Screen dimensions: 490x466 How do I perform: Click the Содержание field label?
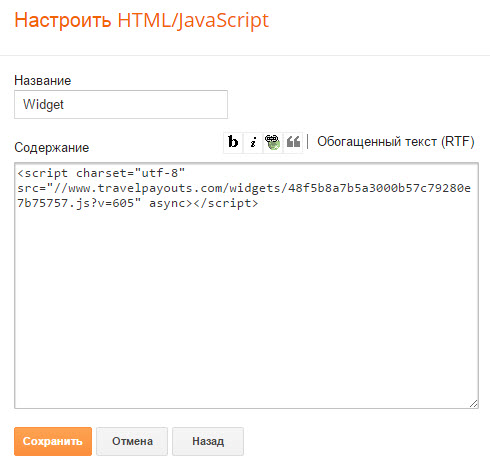coord(52,147)
